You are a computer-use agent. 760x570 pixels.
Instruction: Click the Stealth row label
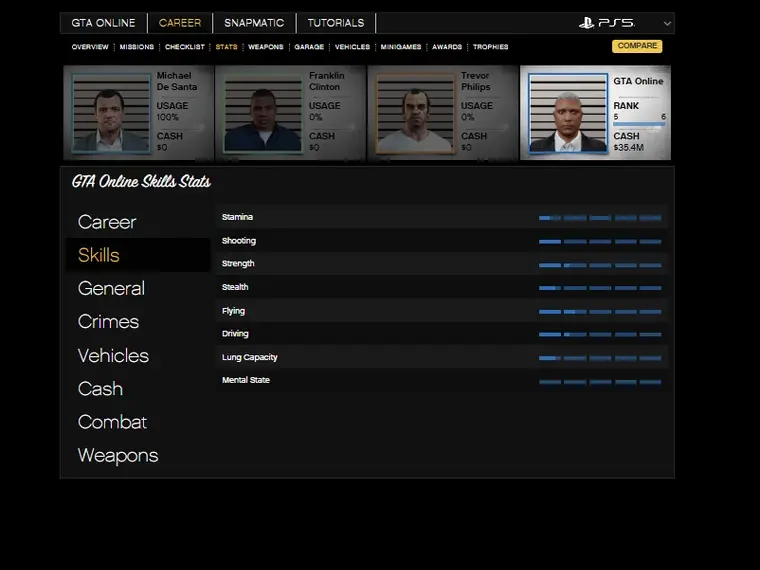[235, 287]
